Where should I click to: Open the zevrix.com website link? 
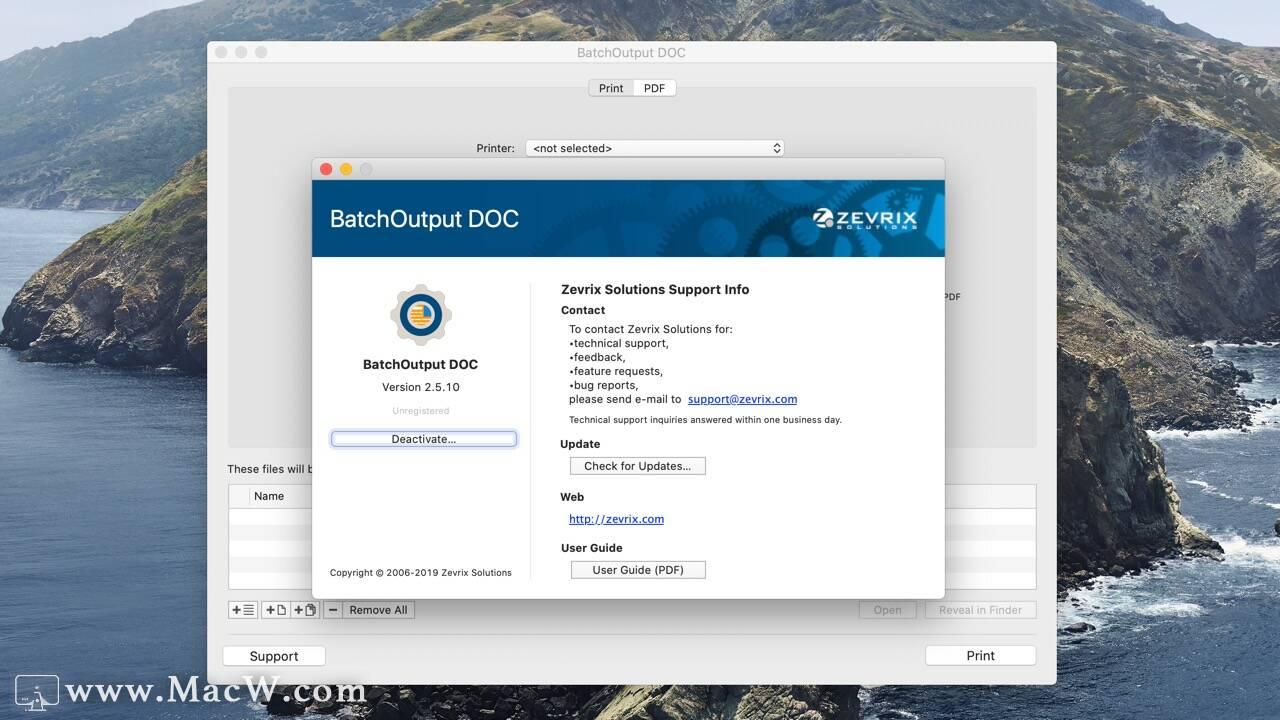coord(616,518)
